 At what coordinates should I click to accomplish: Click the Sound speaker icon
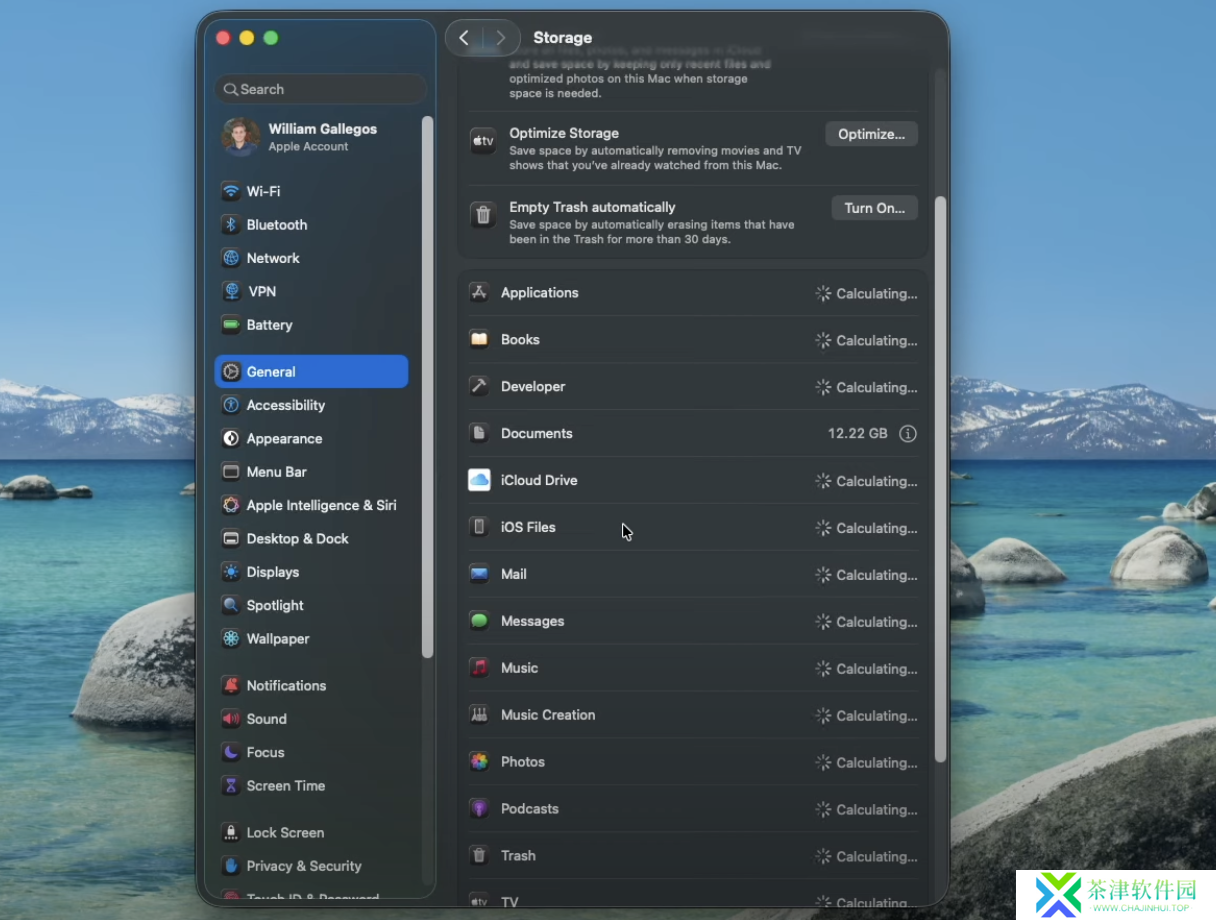pyautogui.click(x=231, y=719)
